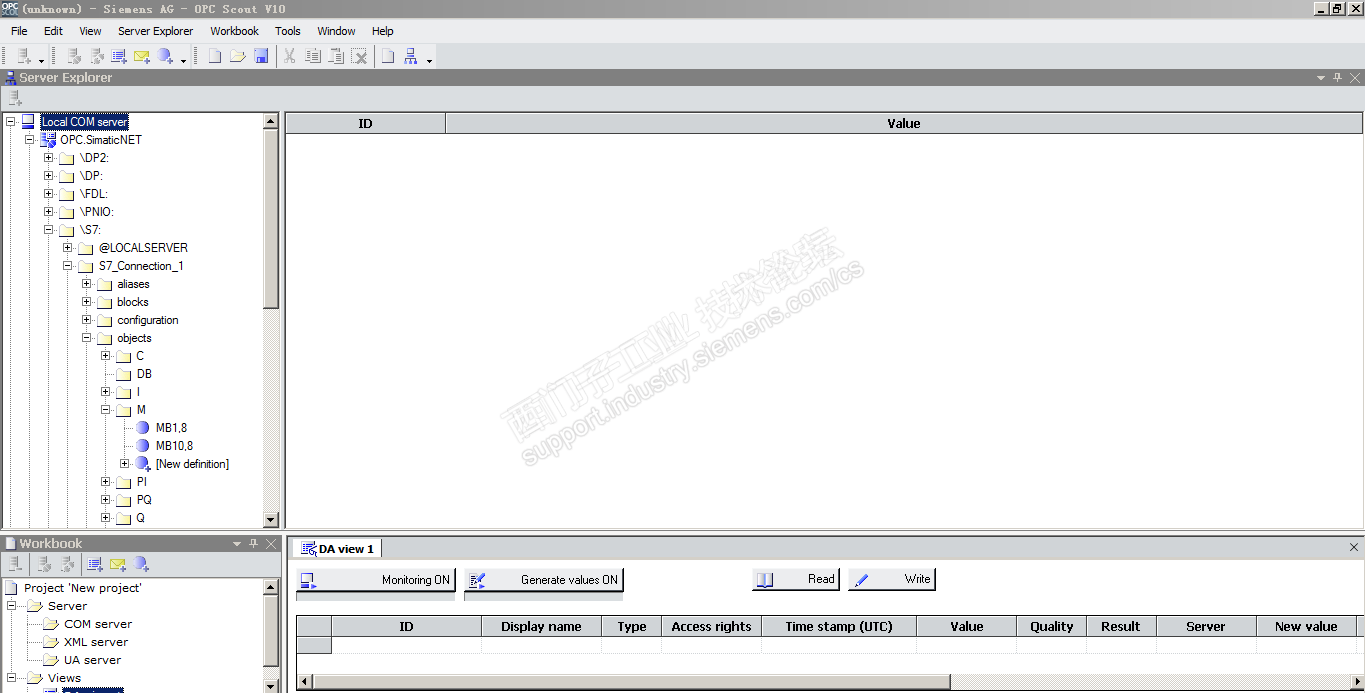Add a new envelope view from main toolbar

click(x=142, y=57)
